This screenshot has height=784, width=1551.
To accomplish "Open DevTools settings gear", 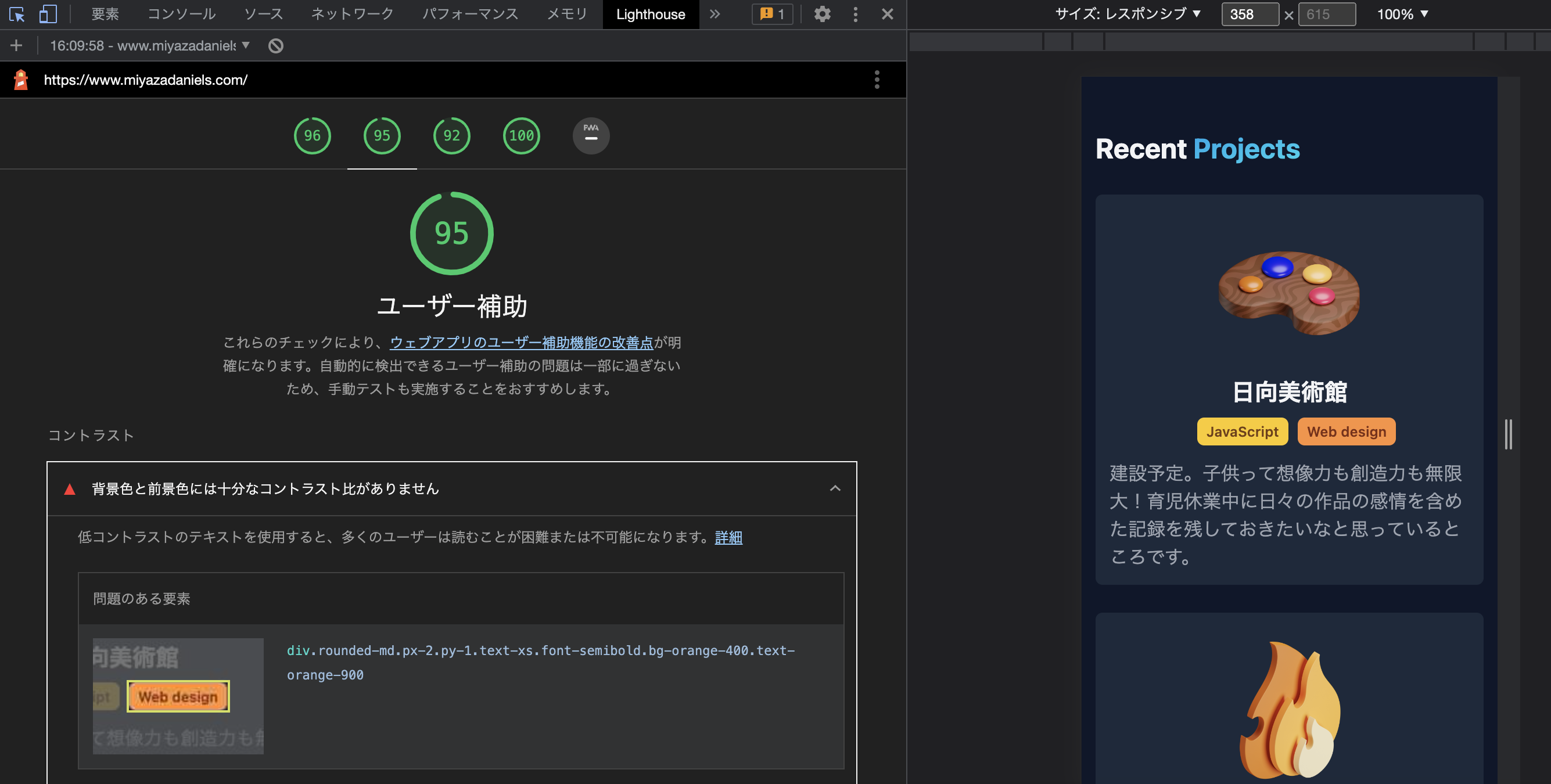I will click(x=822, y=14).
